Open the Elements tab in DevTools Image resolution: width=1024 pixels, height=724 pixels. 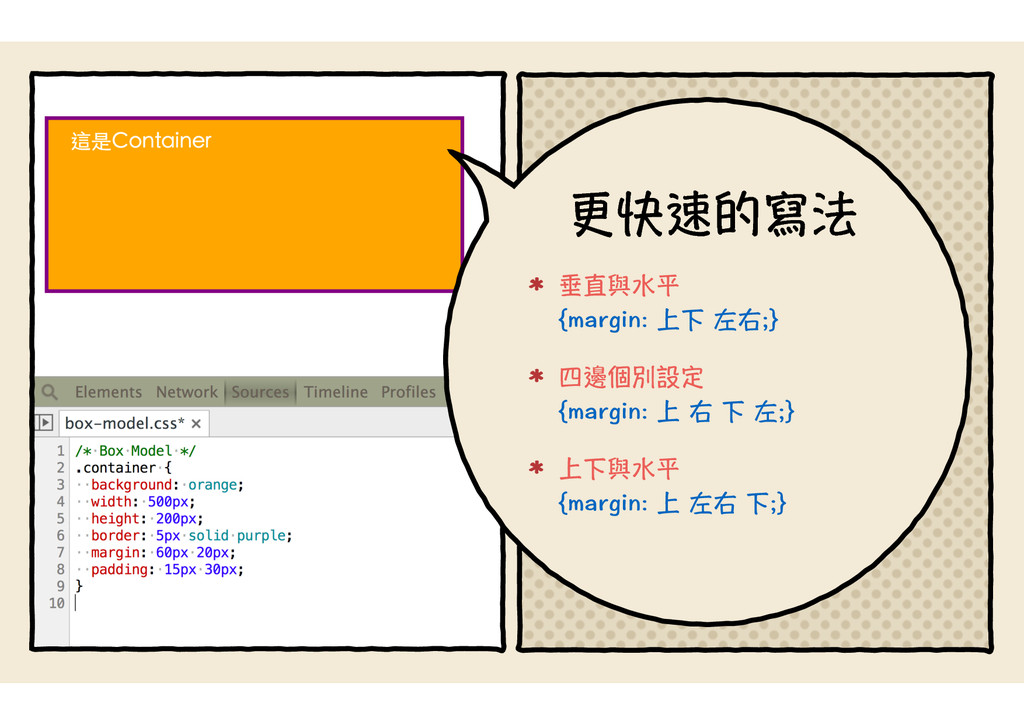[108, 392]
